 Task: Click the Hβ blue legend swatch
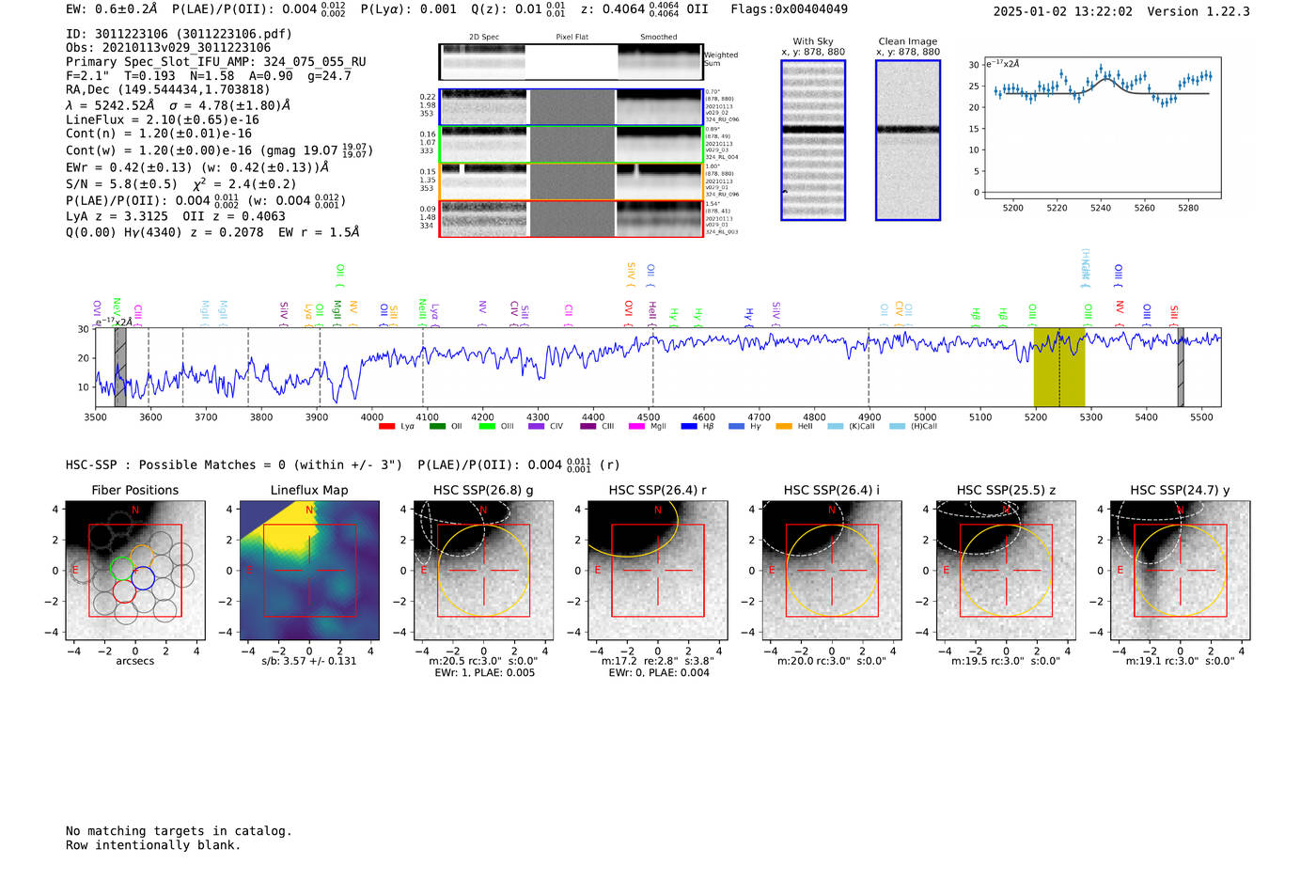click(689, 427)
